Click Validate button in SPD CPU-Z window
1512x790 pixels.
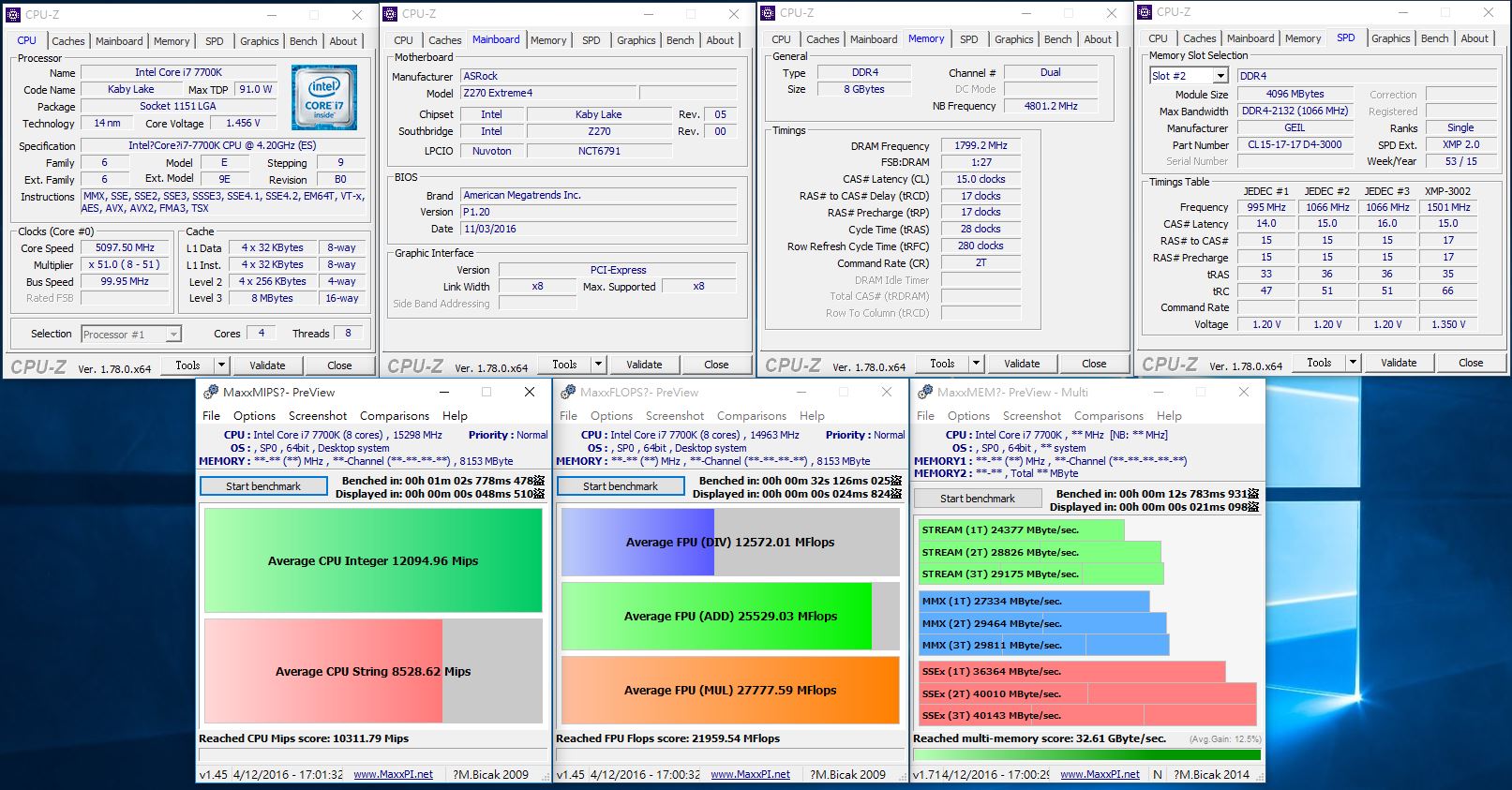coord(1399,363)
